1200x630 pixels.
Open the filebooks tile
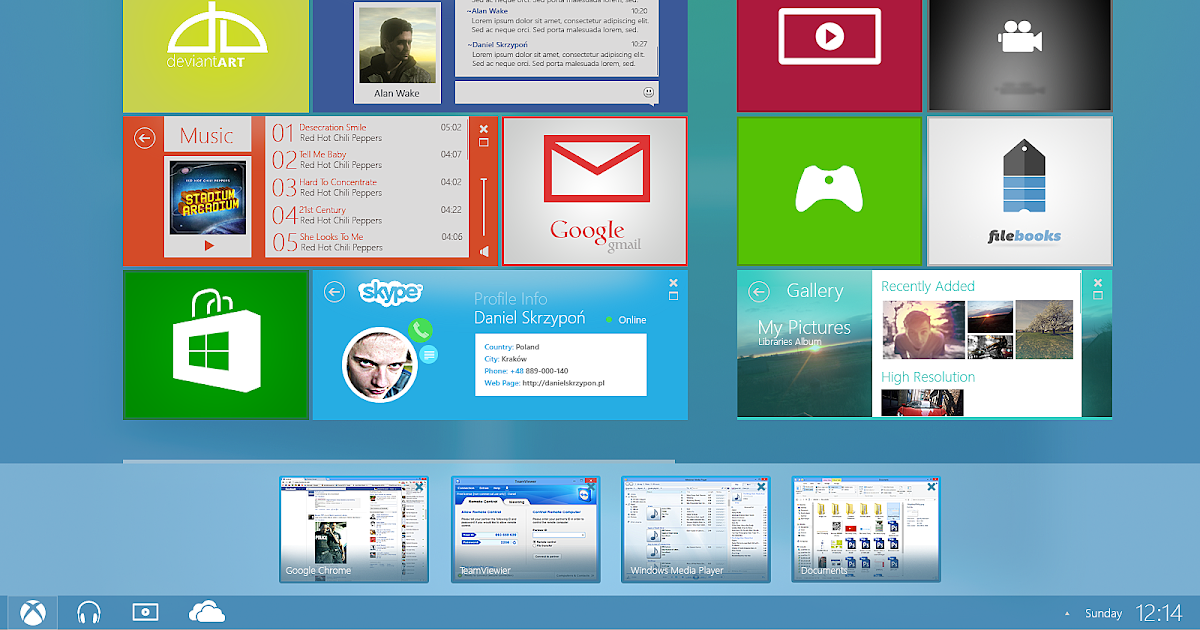click(1020, 190)
